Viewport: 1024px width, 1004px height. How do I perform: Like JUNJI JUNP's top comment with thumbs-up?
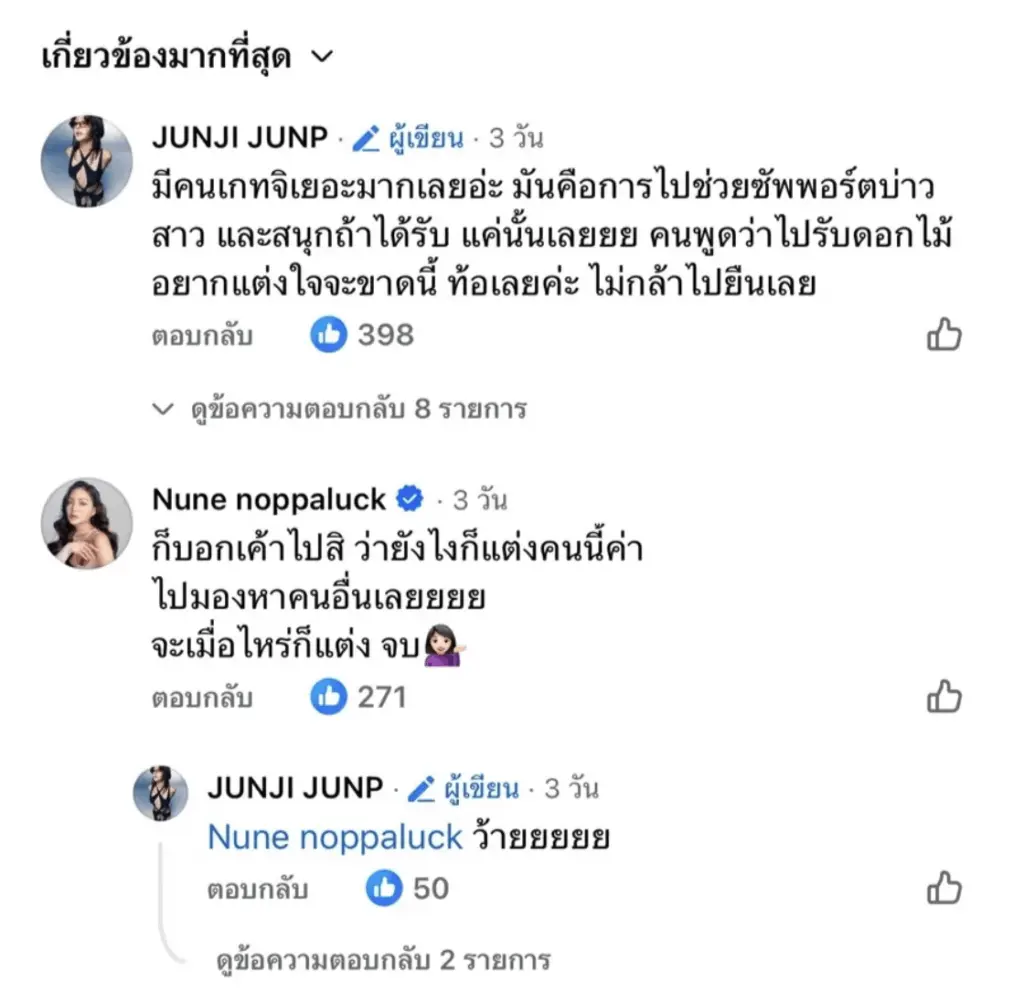point(944,336)
